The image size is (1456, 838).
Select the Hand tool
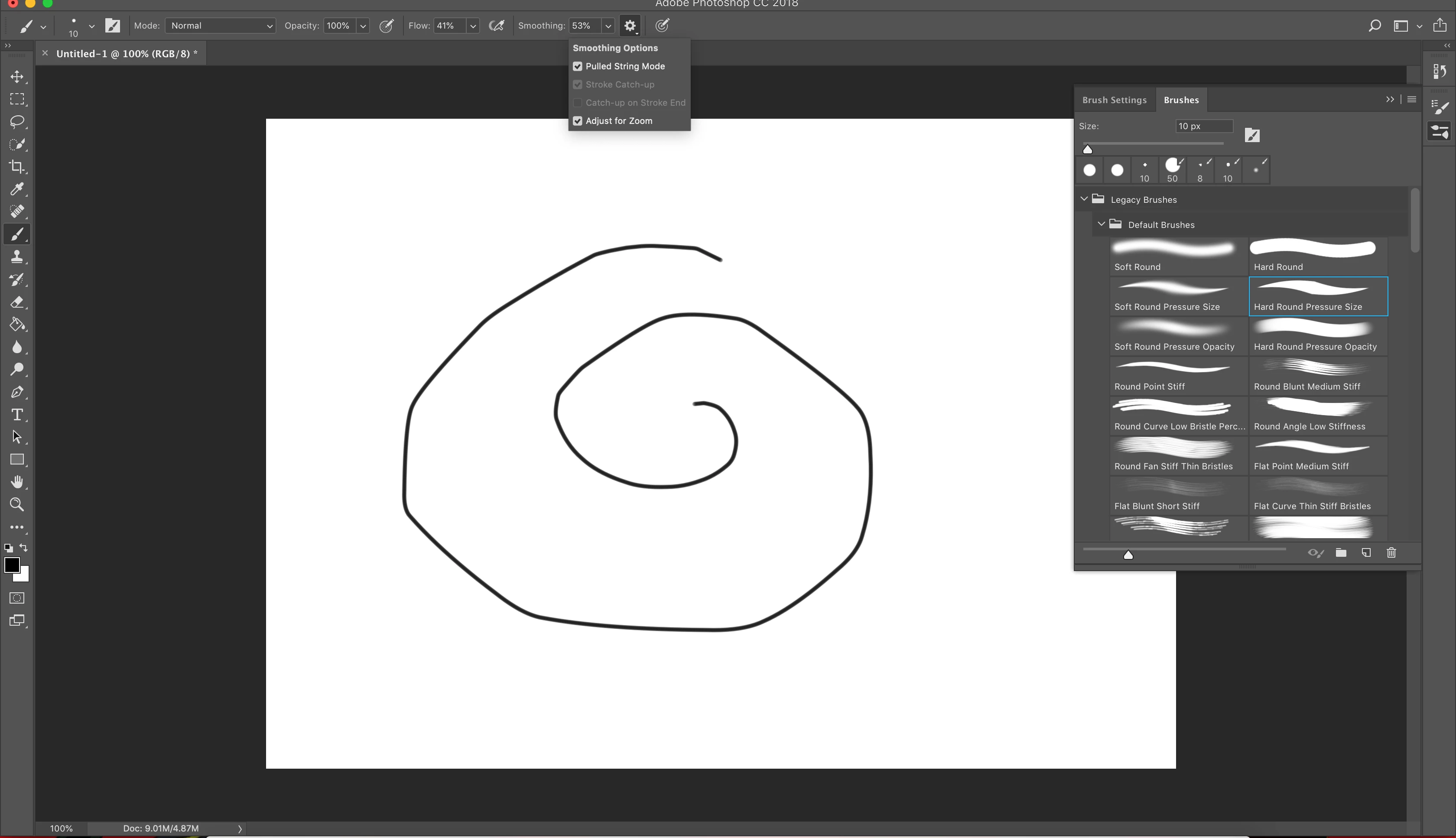[x=17, y=482]
